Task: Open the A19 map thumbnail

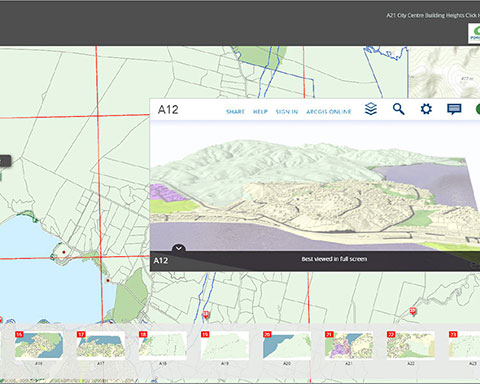Action: pyautogui.click(x=225, y=345)
